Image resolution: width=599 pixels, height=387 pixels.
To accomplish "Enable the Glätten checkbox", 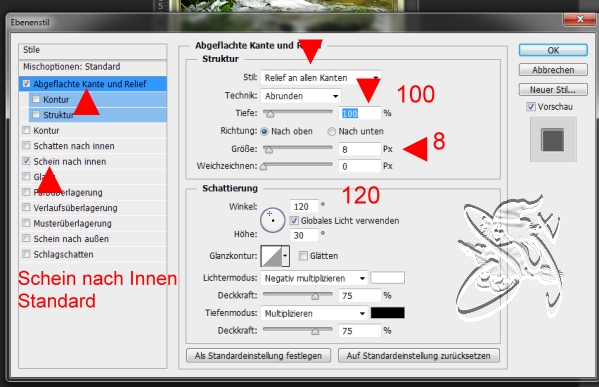I will [x=303, y=256].
